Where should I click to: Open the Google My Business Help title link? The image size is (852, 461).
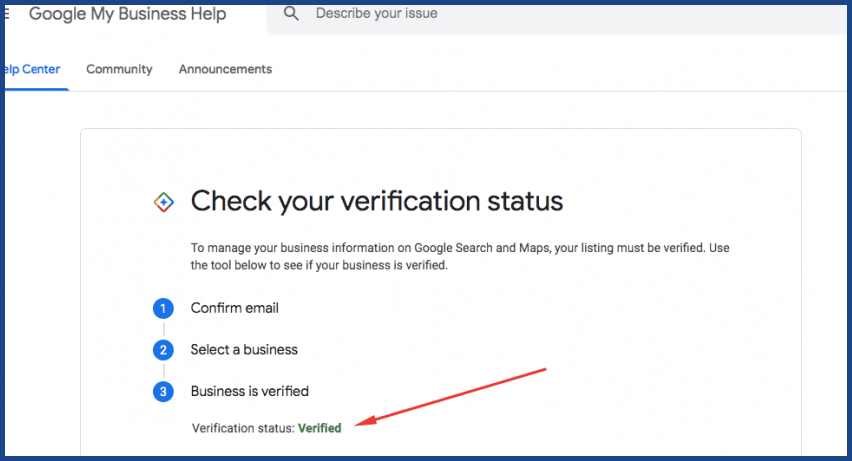(x=128, y=14)
